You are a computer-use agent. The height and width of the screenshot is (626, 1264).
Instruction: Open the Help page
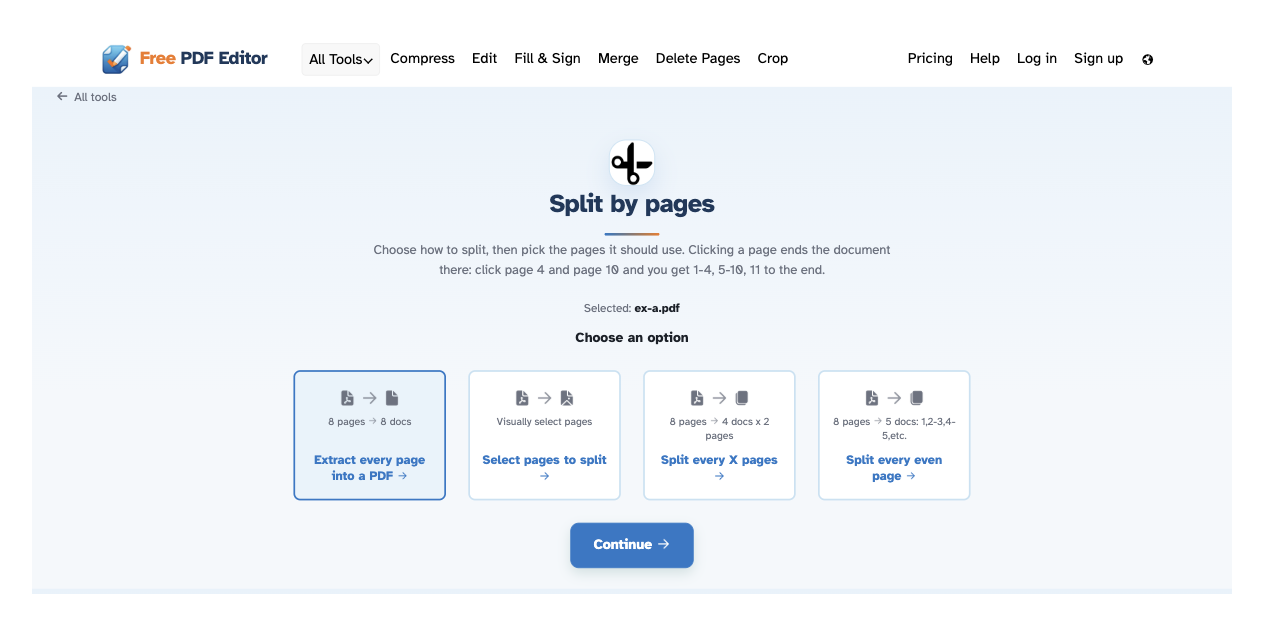(x=985, y=59)
